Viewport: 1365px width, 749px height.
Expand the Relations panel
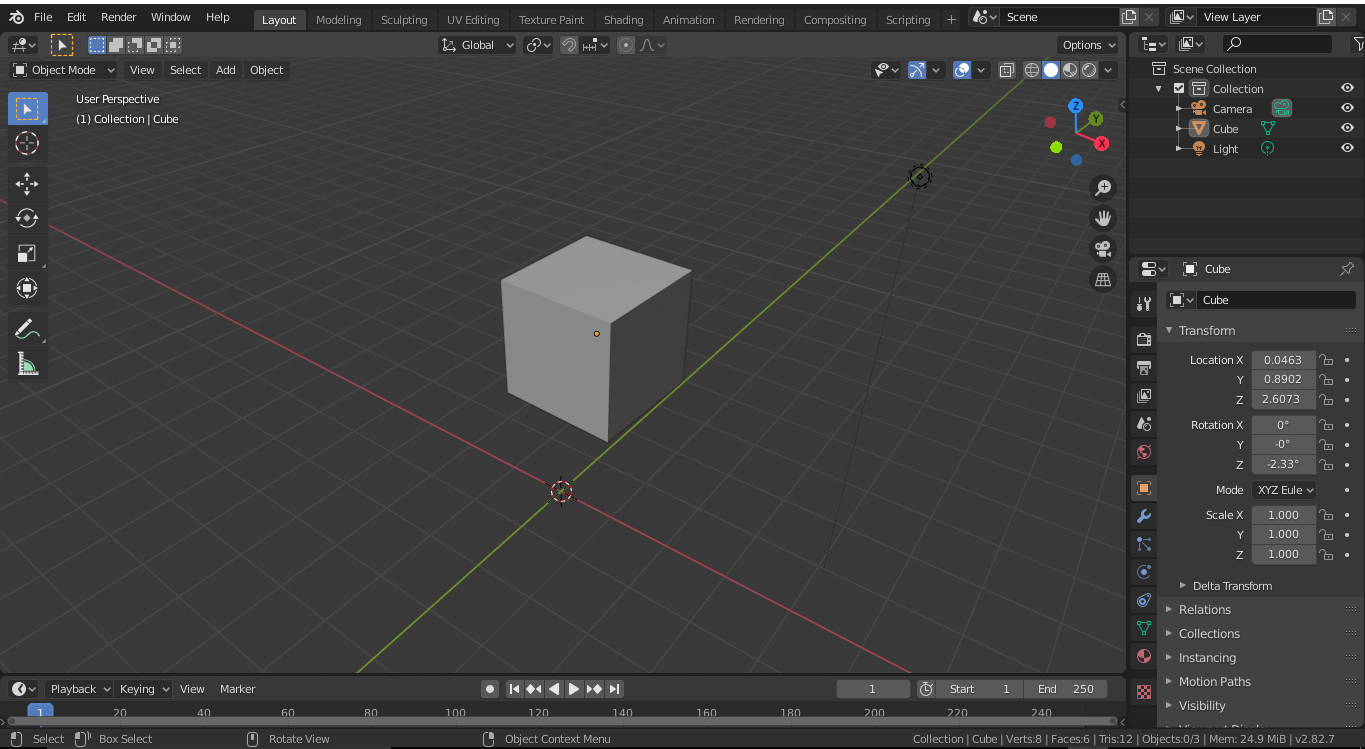tap(1205, 610)
